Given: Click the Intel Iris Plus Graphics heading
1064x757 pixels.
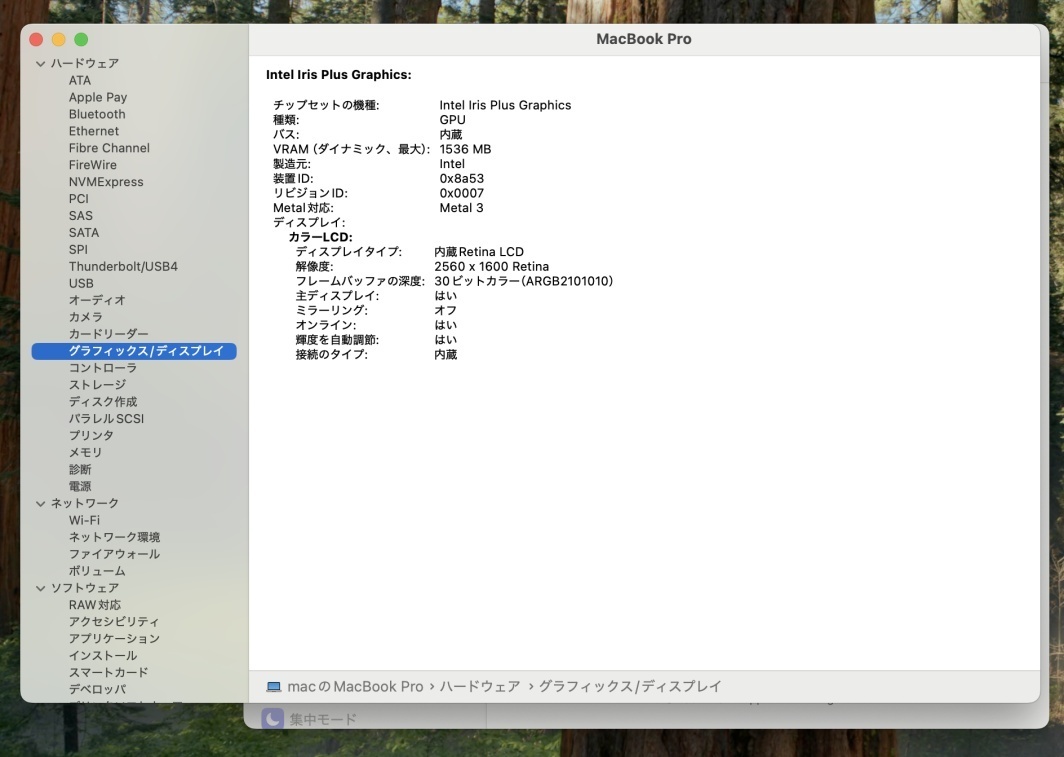Looking at the screenshot, I should [338, 75].
